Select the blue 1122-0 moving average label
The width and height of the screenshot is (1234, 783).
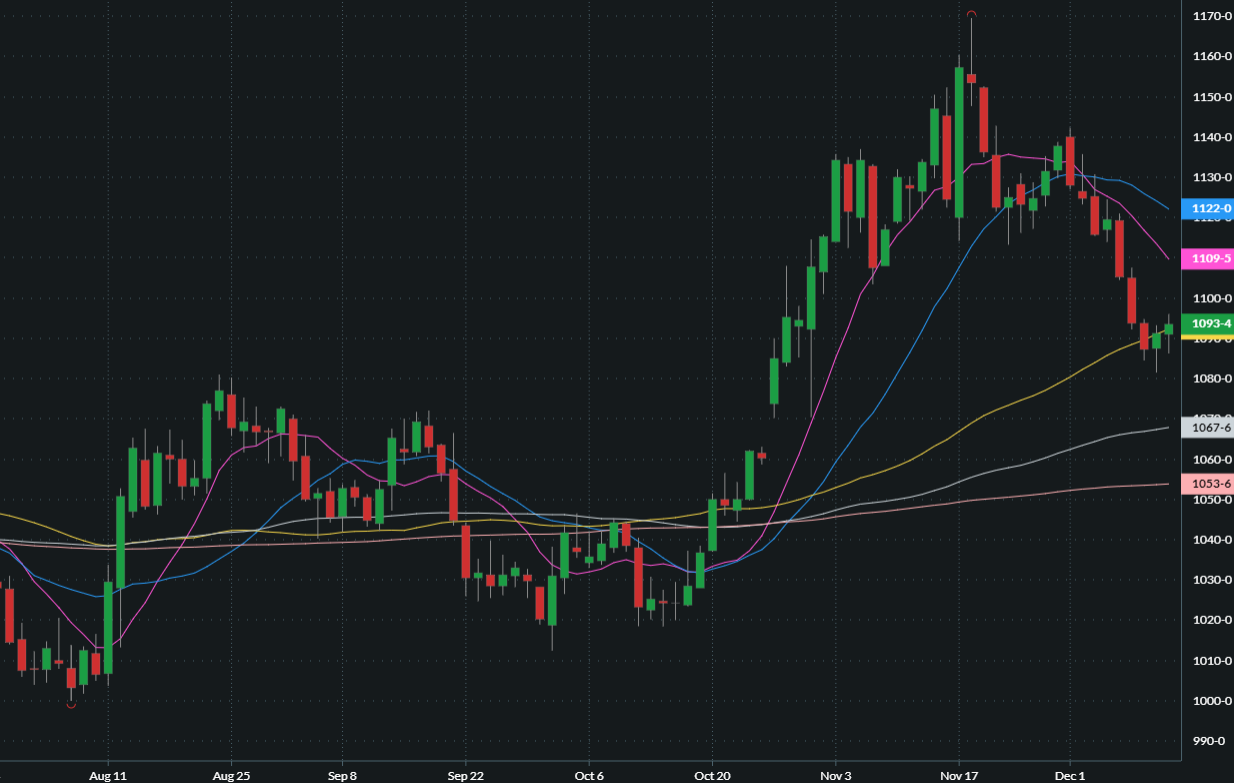(x=1207, y=209)
